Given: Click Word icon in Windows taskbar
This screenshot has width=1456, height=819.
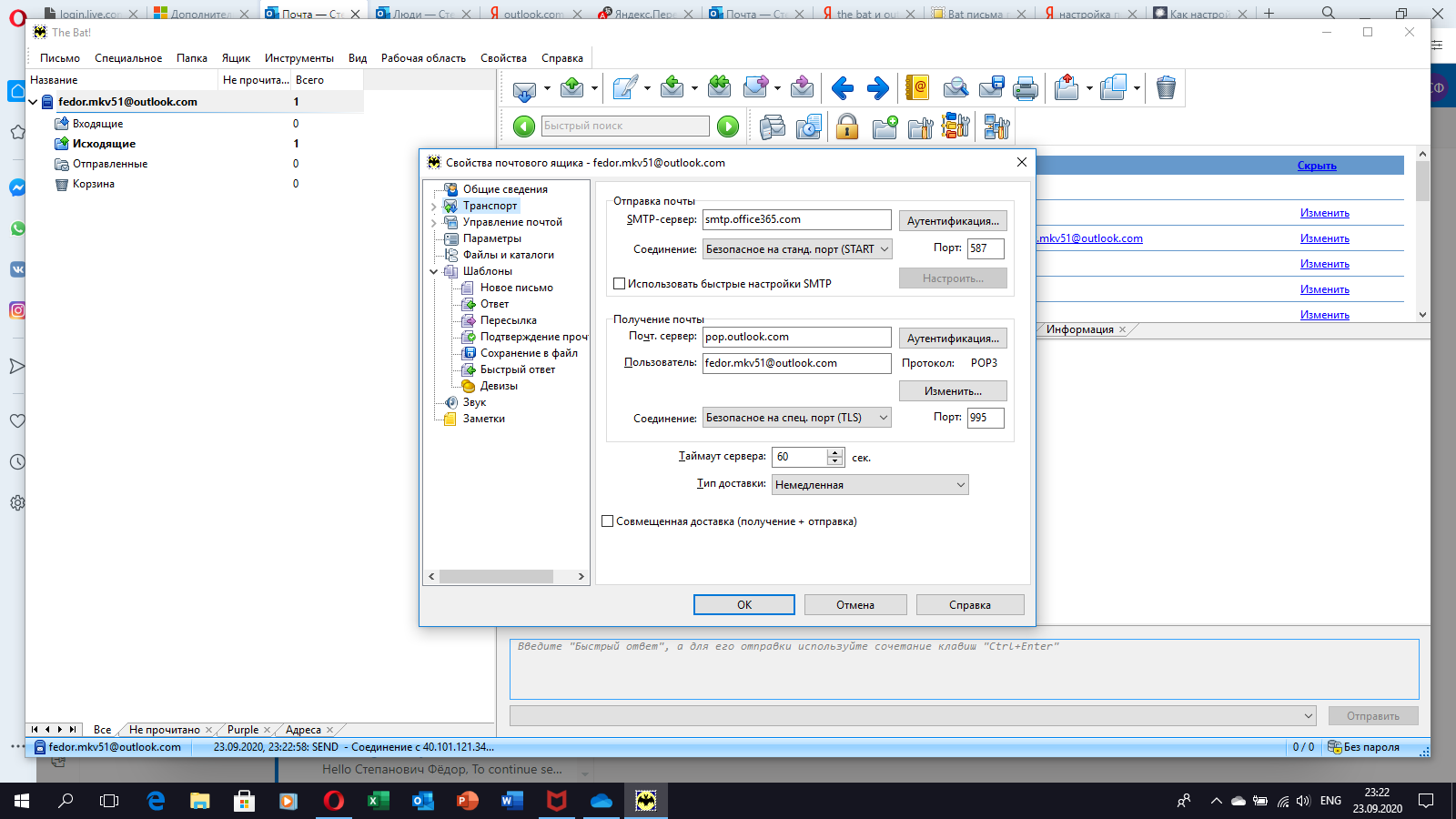Looking at the screenshot, I should (x=511, y=801).
